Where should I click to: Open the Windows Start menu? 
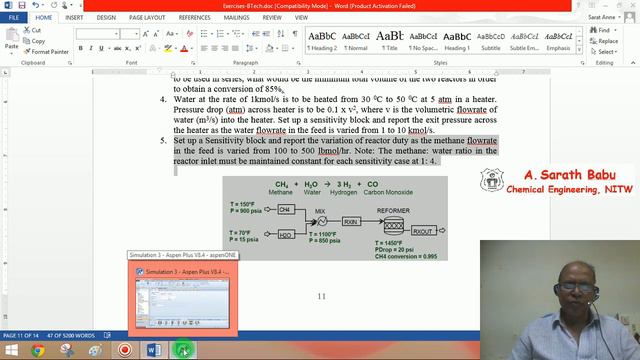click(x=11, y=350)
